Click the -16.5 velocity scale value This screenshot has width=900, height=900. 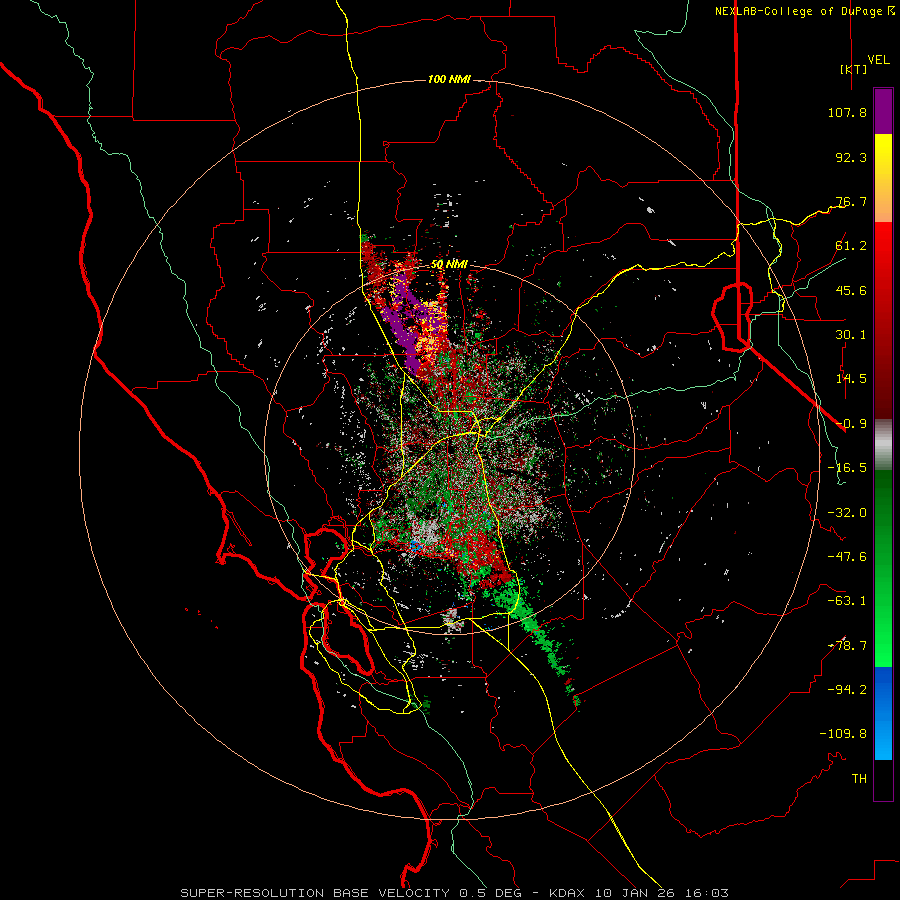(847, 468)
